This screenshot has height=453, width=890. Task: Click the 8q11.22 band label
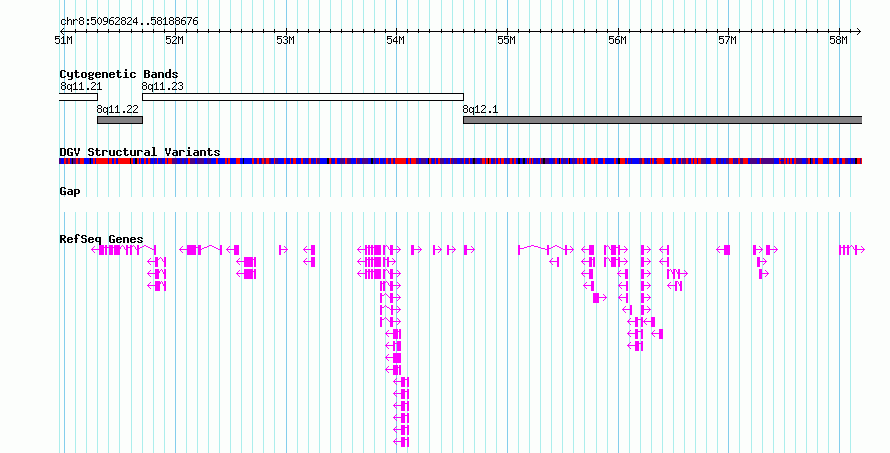(x=117, y=109)
